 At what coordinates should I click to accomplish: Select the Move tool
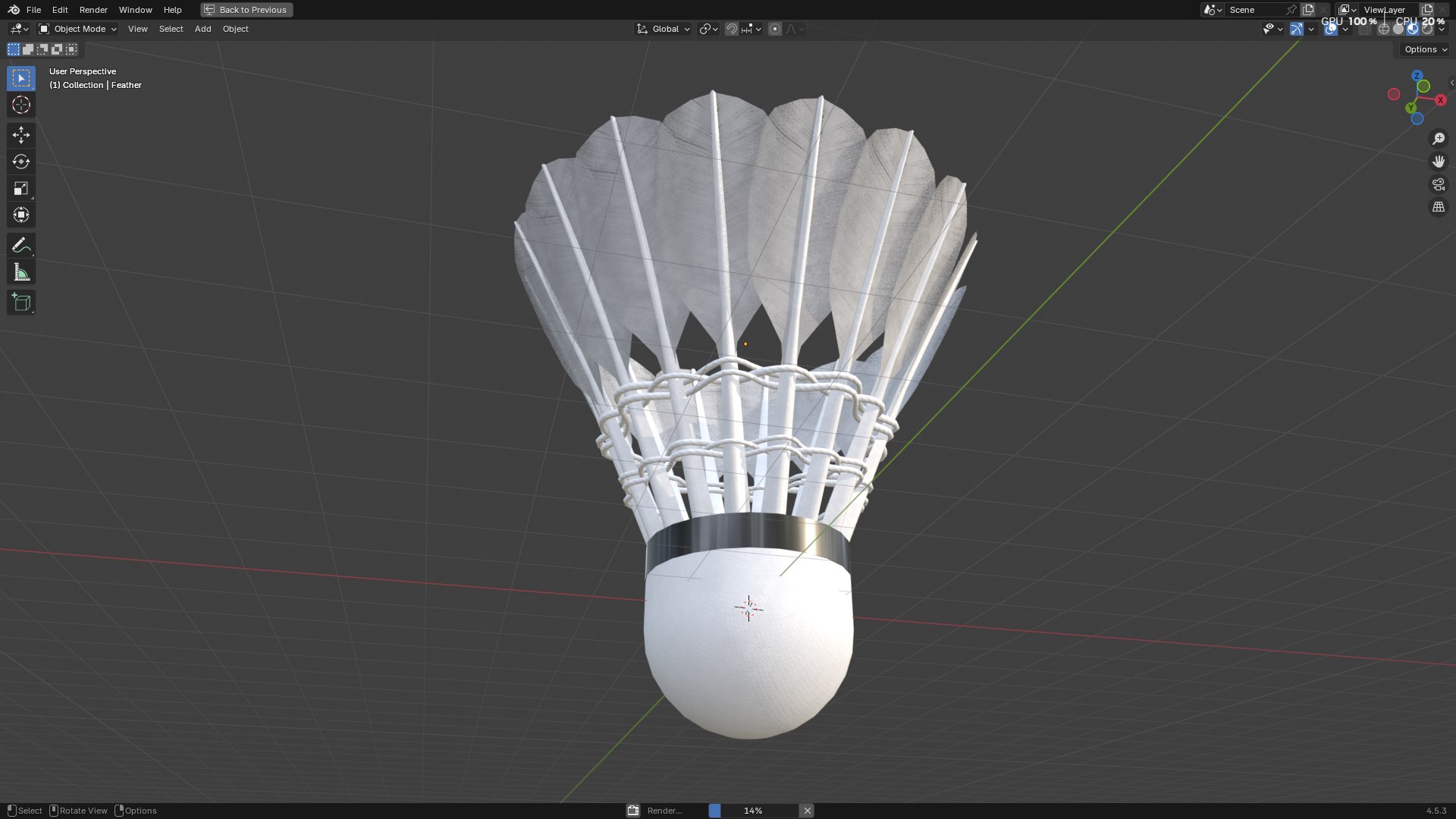[x=21, y=135]
